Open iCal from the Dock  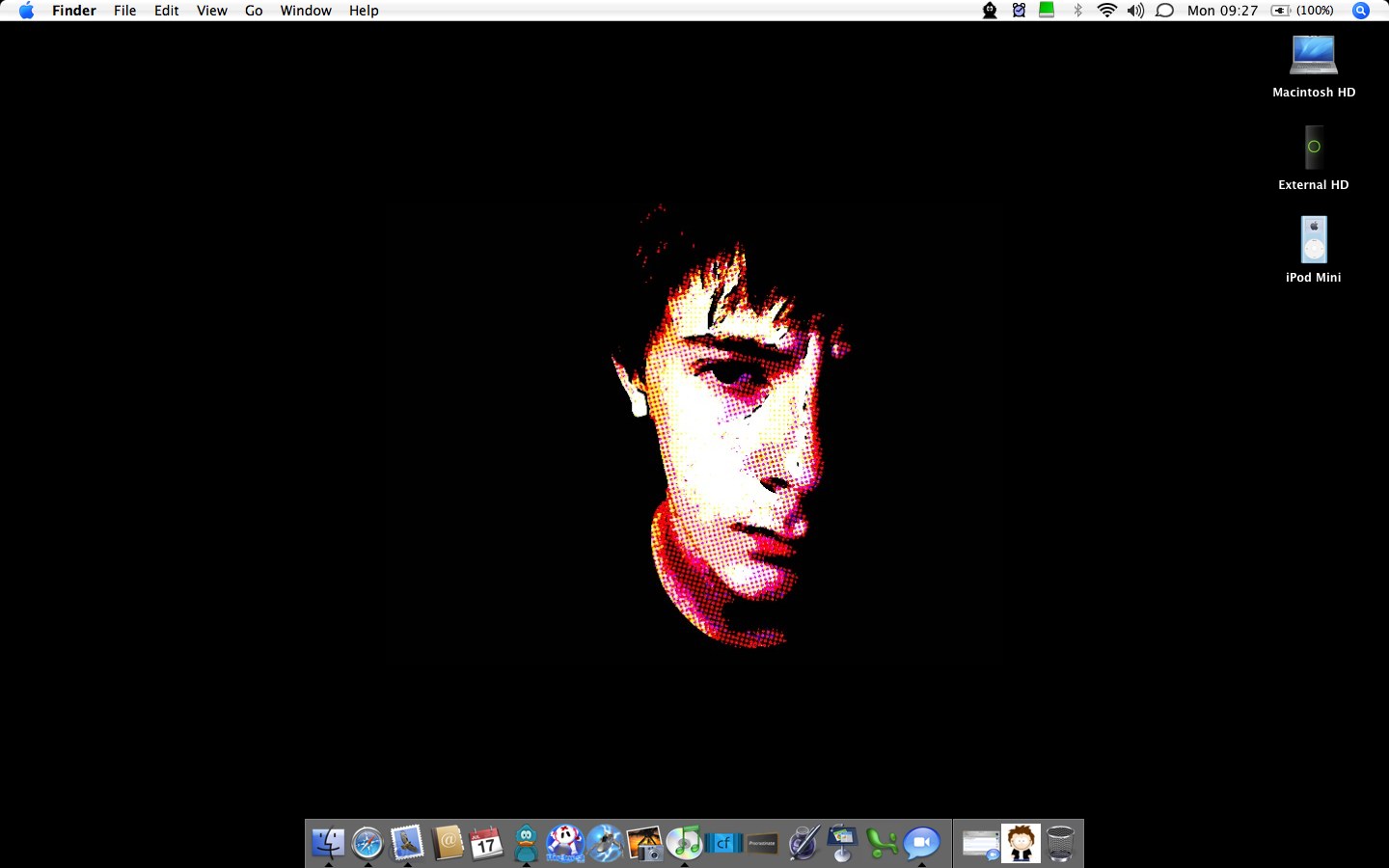486,843
